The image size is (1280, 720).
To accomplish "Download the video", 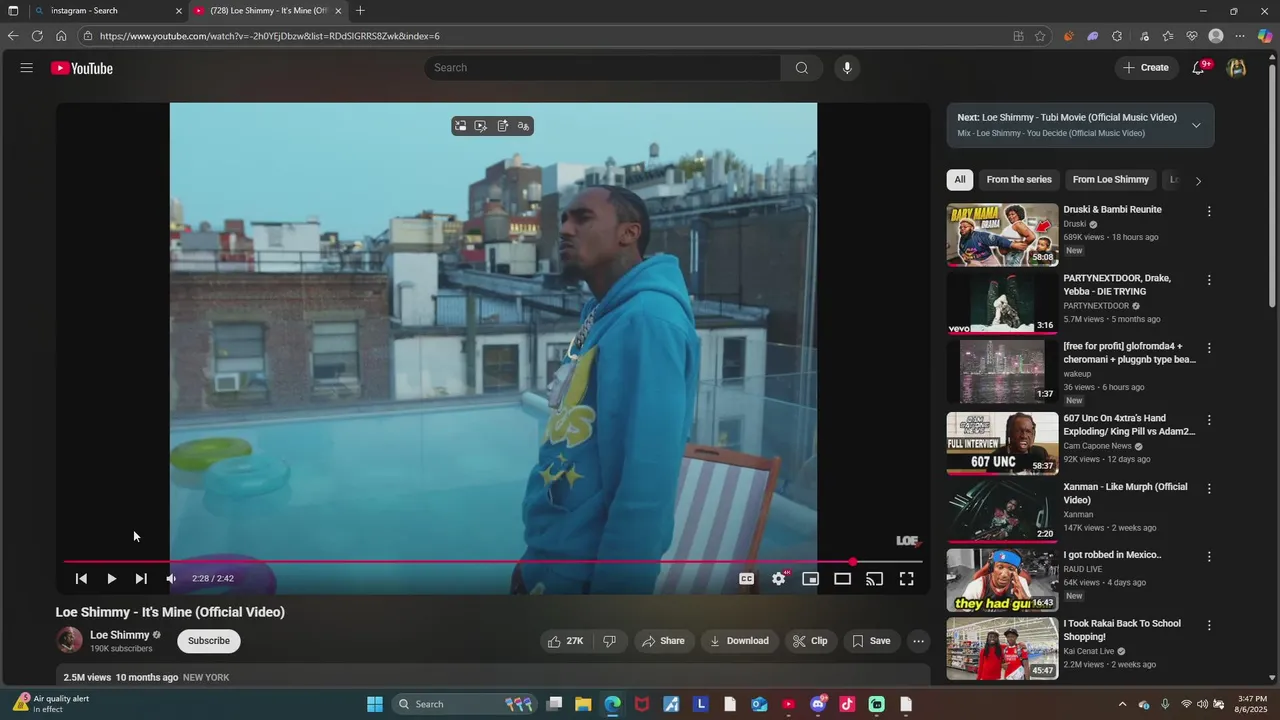I will point(739,641).
